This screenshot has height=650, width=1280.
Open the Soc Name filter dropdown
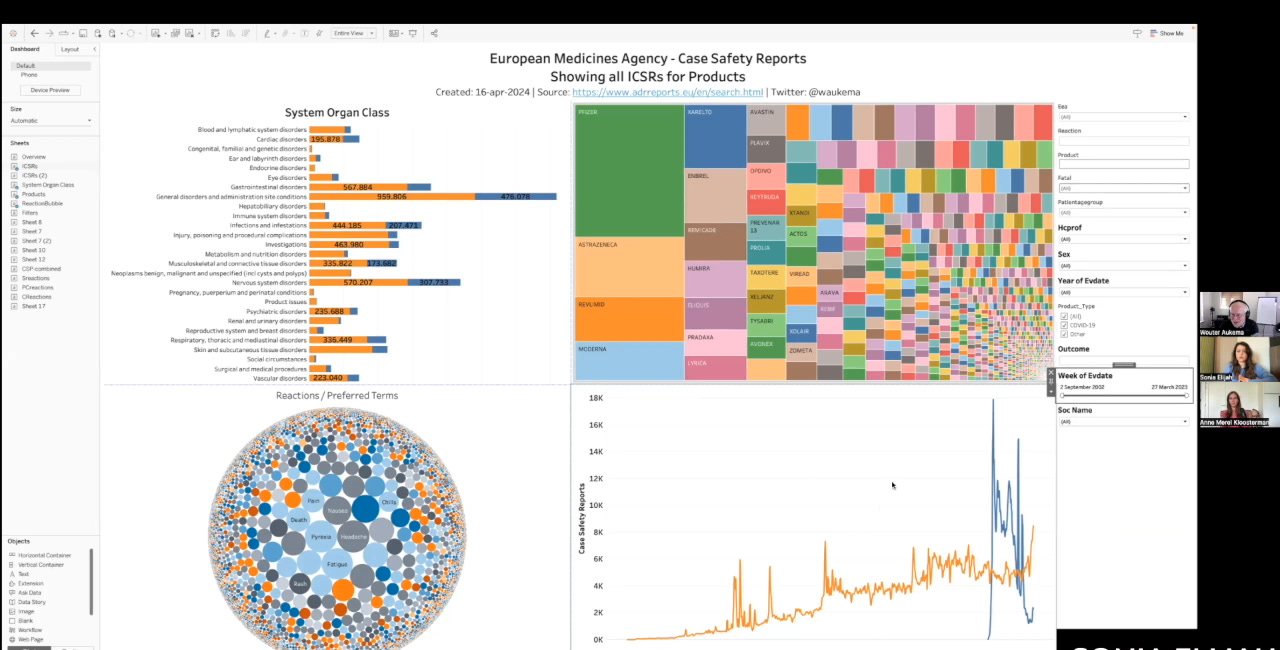(x=1124, y=422)
